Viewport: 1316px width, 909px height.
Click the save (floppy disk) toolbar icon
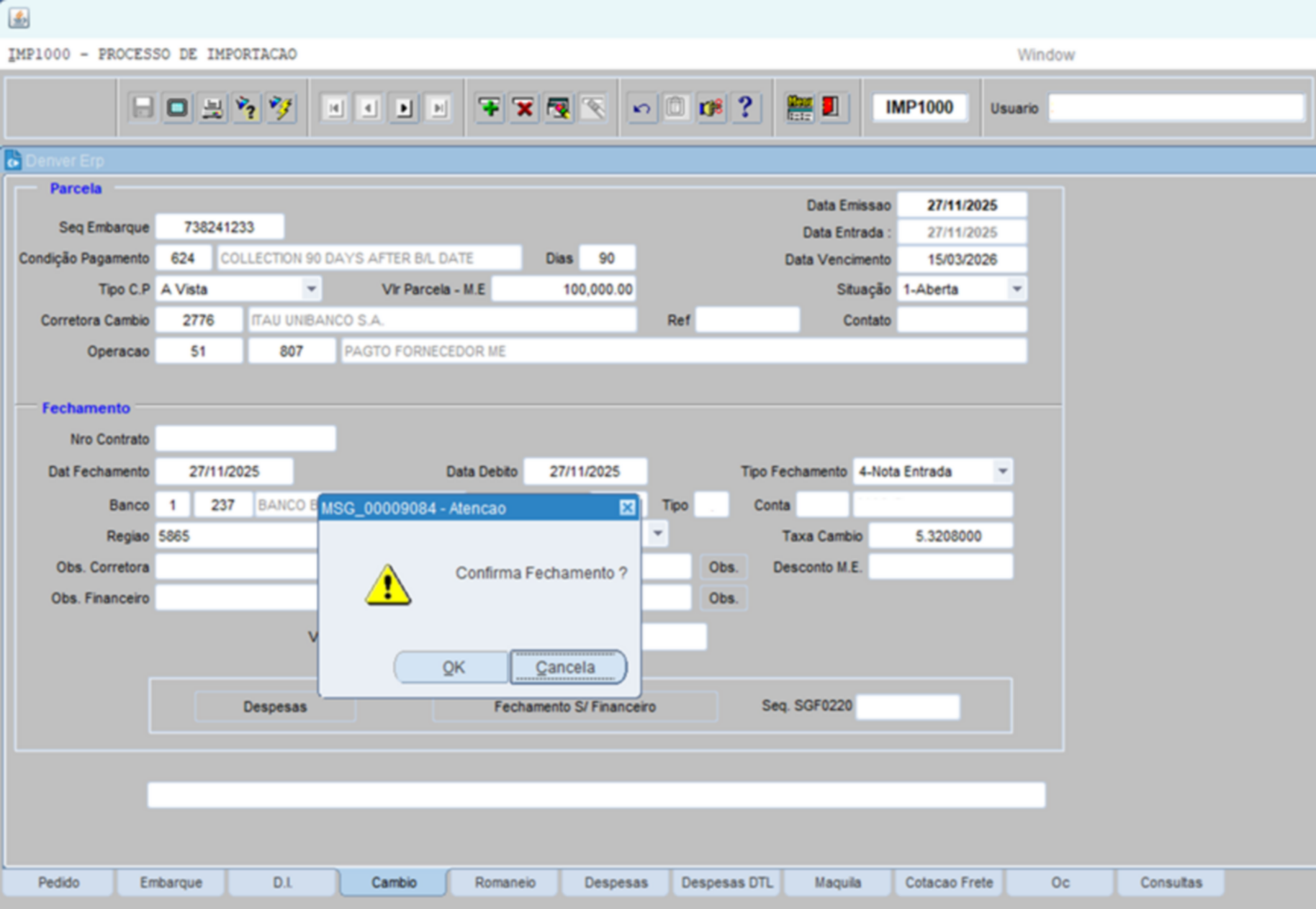pos(143,108)
